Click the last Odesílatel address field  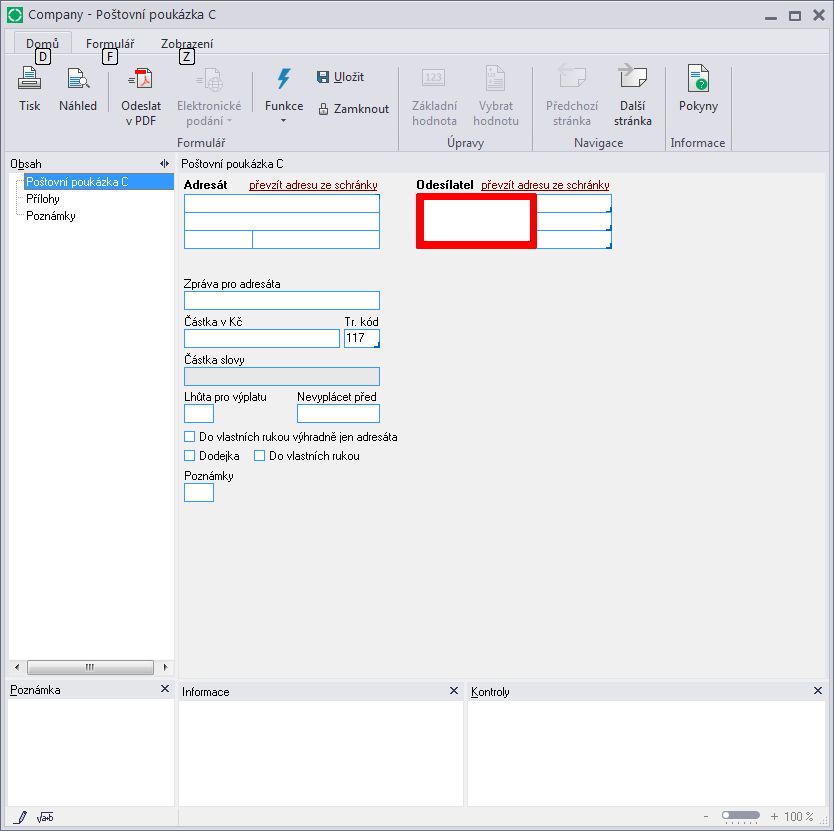pos(574,239)
